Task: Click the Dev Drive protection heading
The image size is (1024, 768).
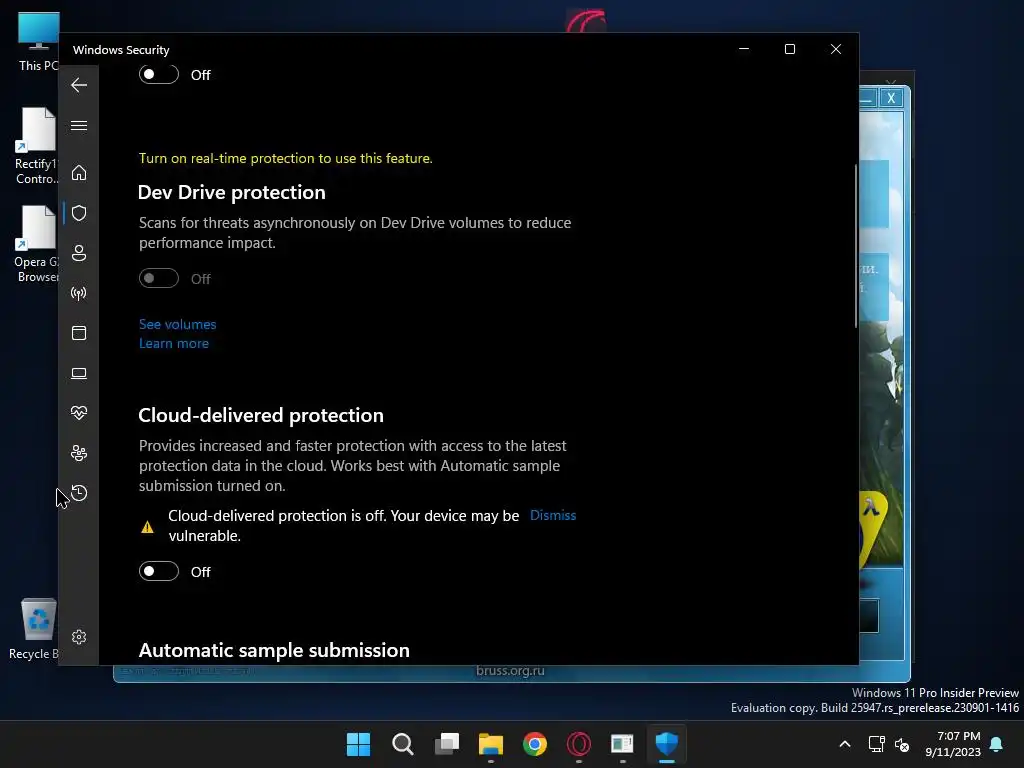Action: pyautogui.click(x=232, y=193)
